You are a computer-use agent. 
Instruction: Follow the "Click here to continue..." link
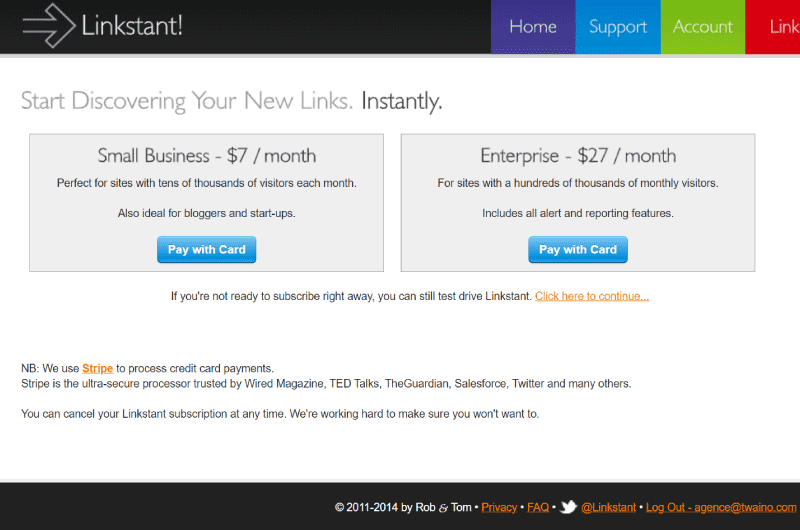(x=592, y=296)
